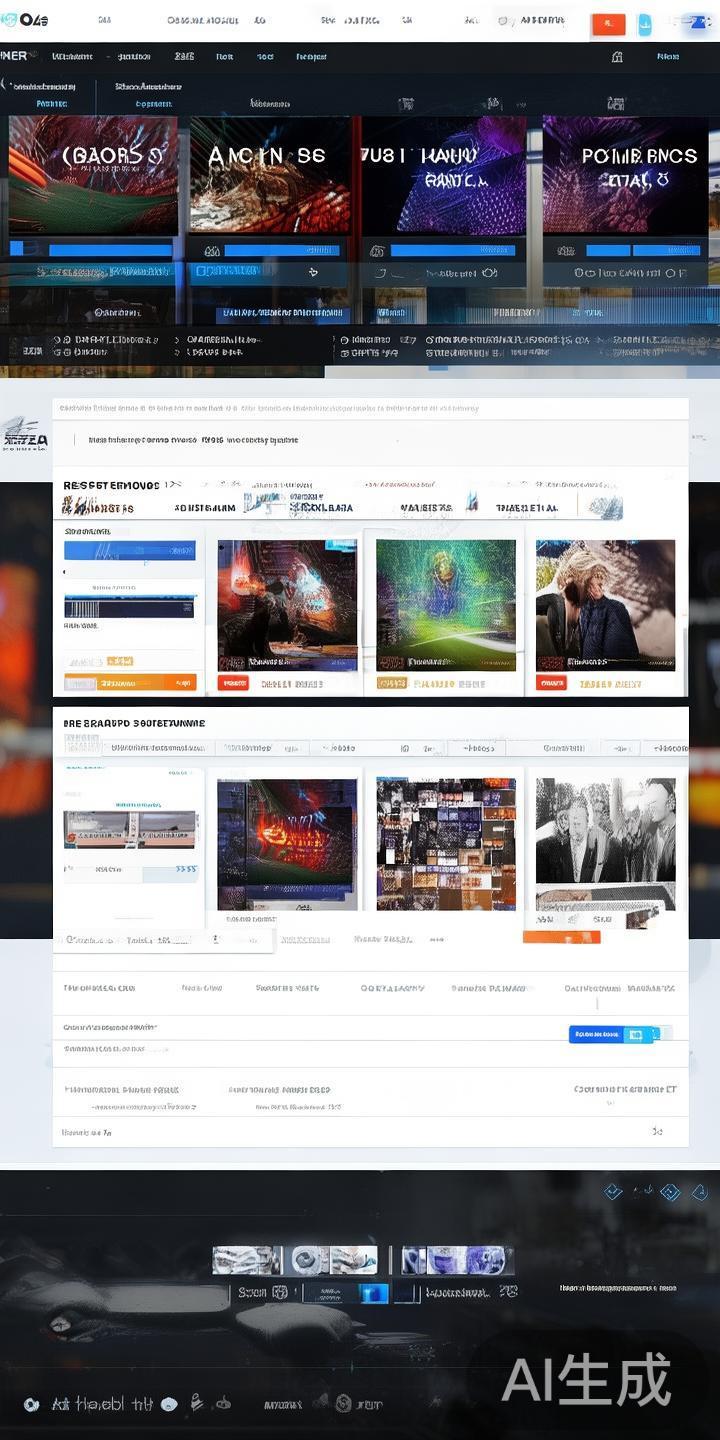Viewport: 720px width, 1440px height.
Task: Click the orange button in the first white card
Action: 130,682
